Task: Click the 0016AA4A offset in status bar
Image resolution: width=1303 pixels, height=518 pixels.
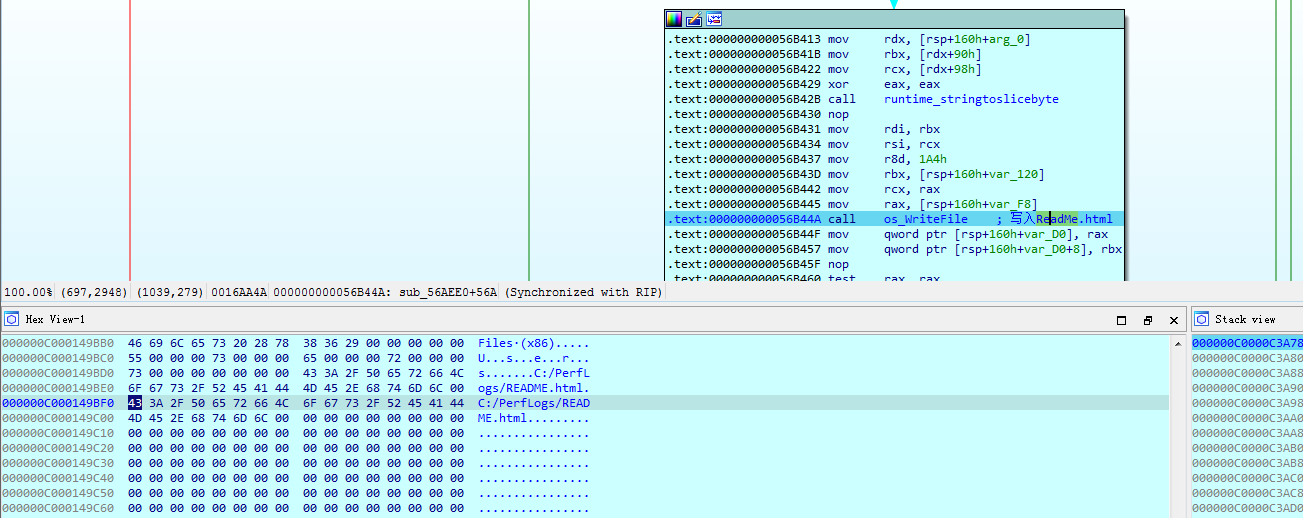Action: pos(239,292)
